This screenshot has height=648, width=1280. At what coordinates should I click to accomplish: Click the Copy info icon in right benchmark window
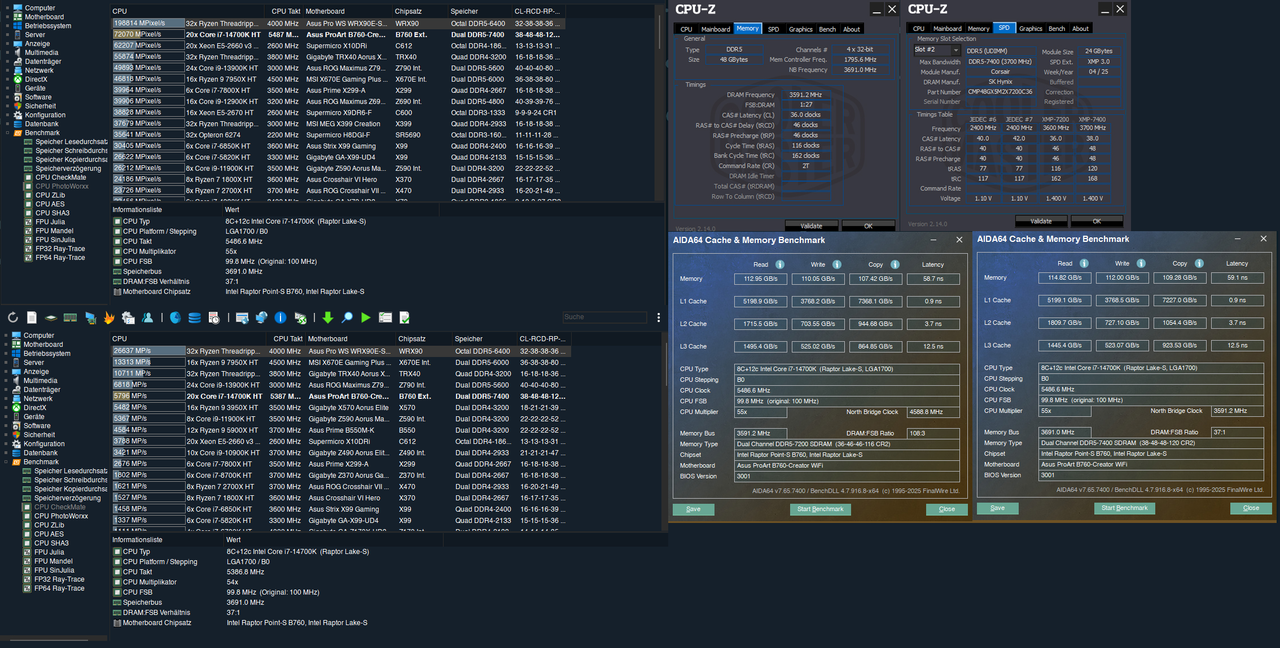point(1200,263)
